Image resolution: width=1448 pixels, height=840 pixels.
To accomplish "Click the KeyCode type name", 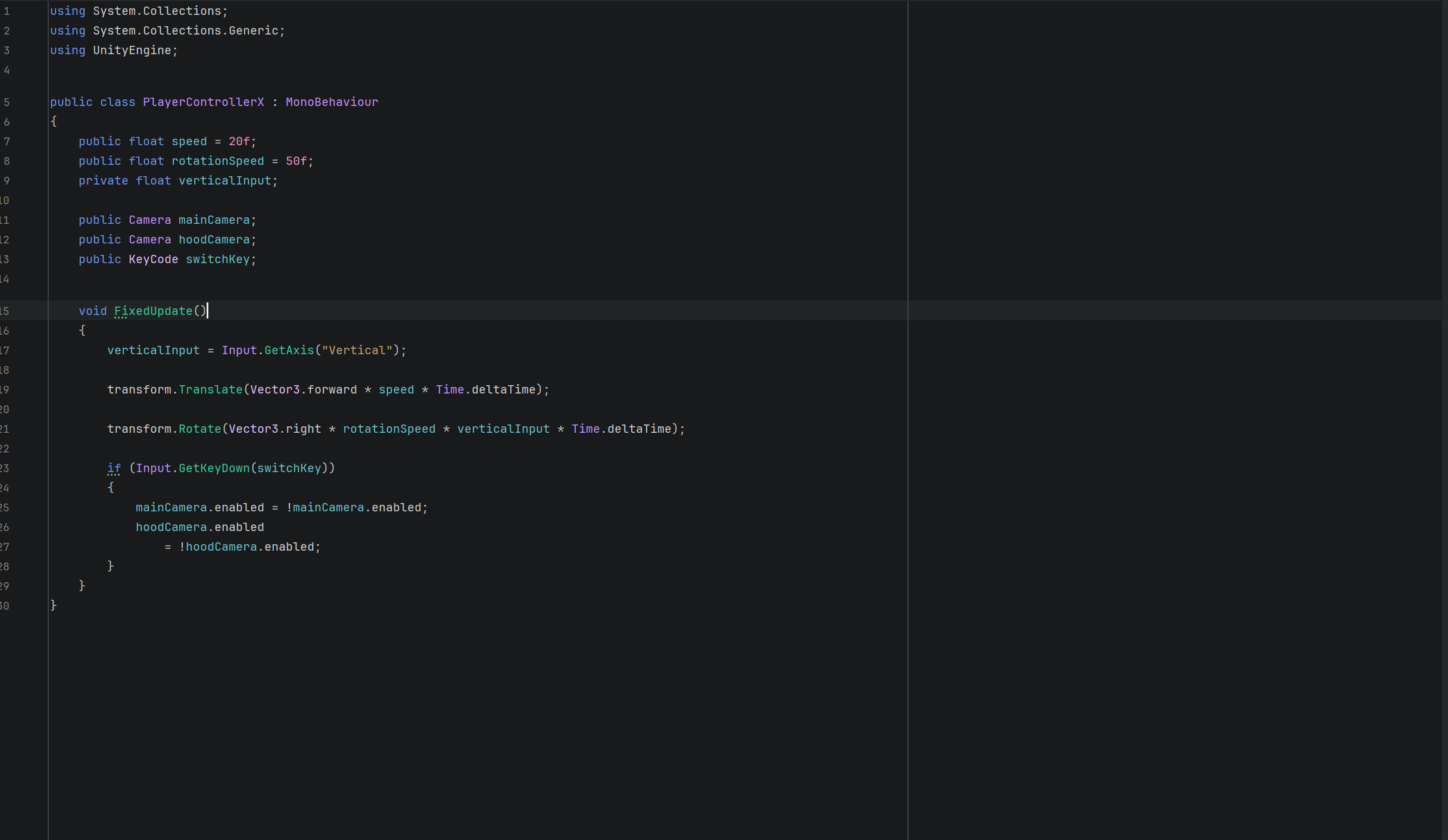I will tap(153, 259).
